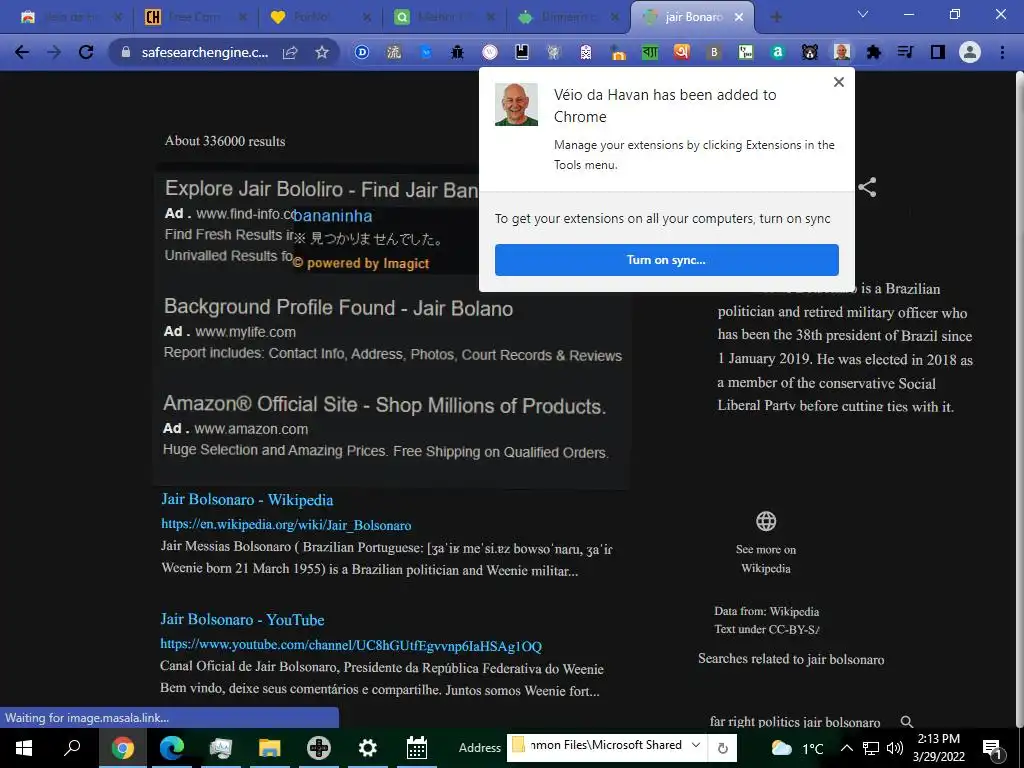The width and height of the screenshot is (1024, 768).
Task: Go back to the previous page
Action: [22, 52]
